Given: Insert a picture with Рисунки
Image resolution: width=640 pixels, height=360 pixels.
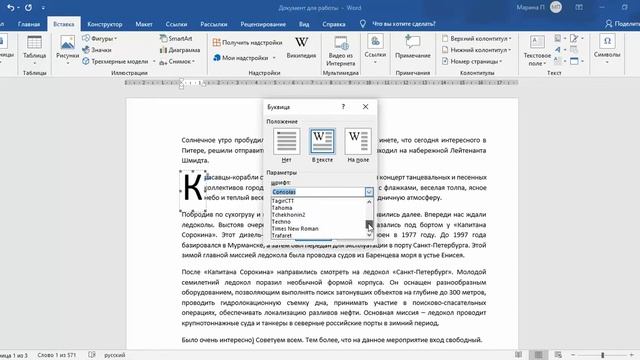Looking at the screenshot, I should click(68, 51).
